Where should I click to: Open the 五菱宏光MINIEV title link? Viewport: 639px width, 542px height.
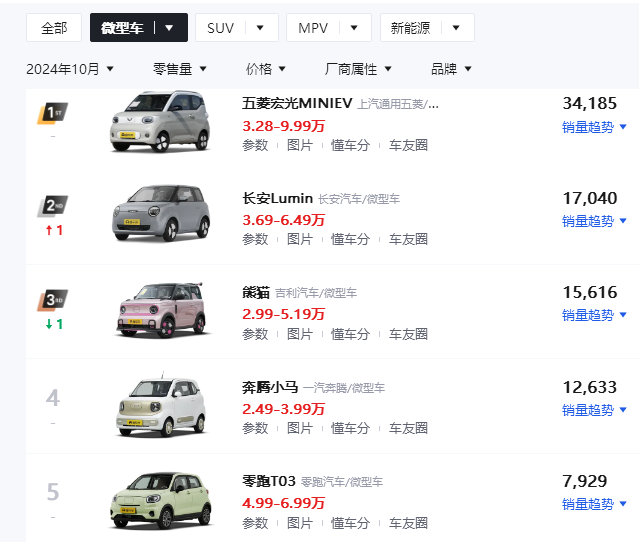pyautogui.click(x=297, y=104)
